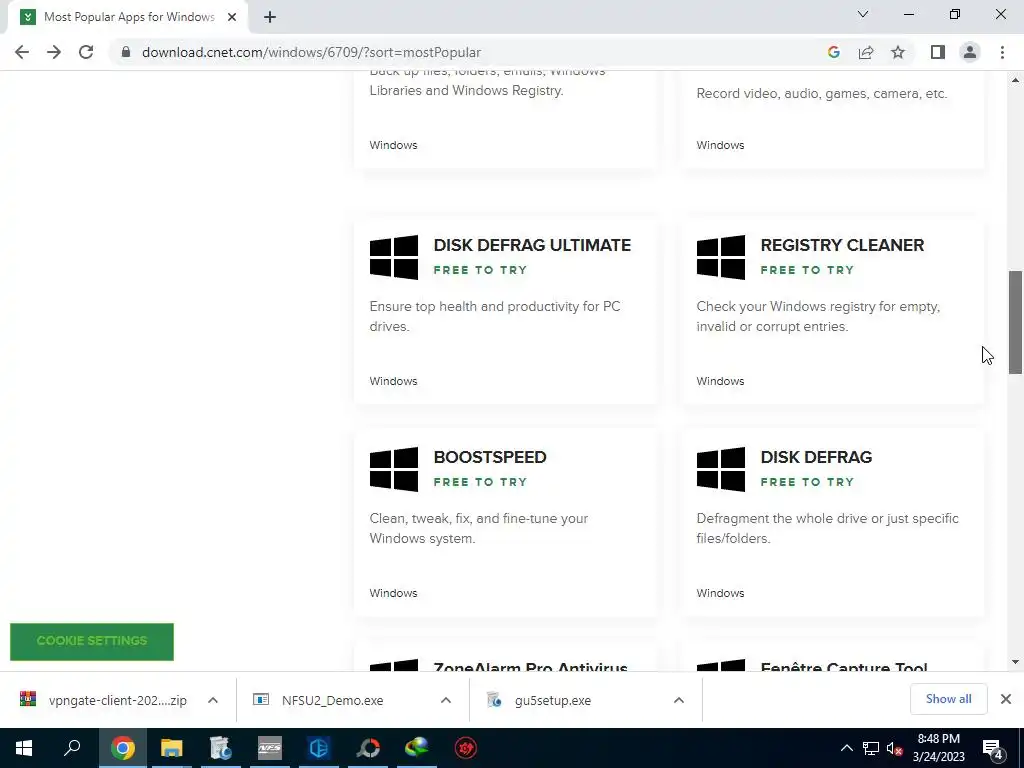Click the Chrome taskbar icon
This screenshot has height=768, width=1024.
(x=123, y=748)
